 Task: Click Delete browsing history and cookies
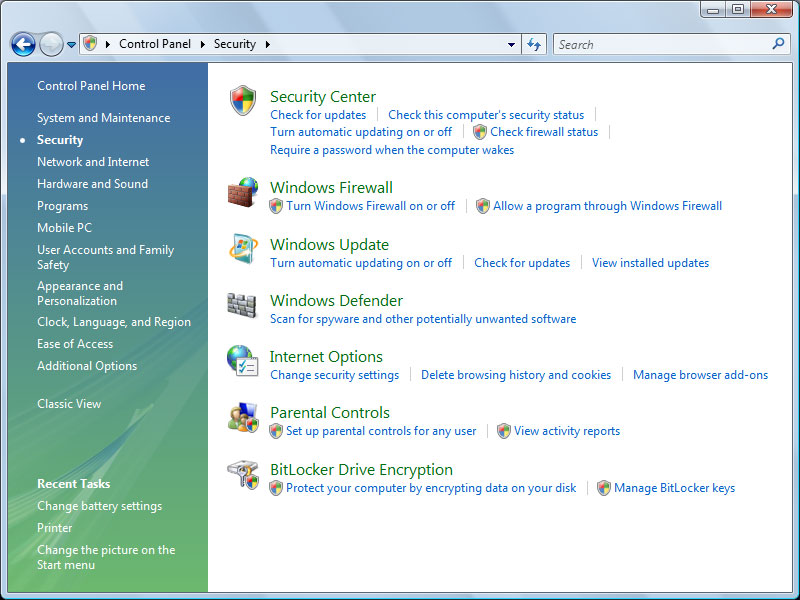tap(516, 376)
